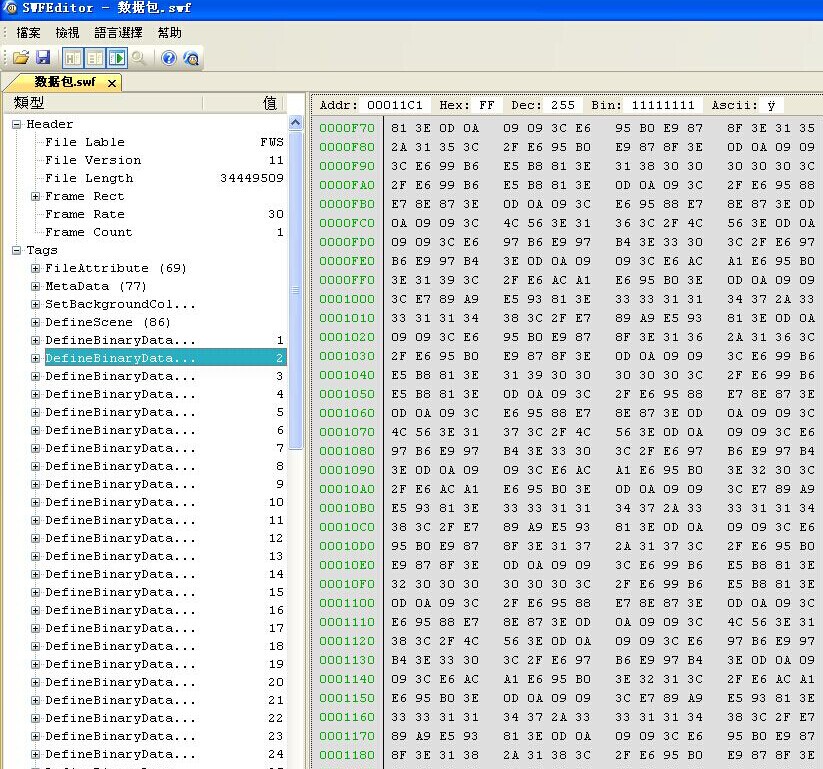Select the Frame Count row
The height and width of the screenshot is (769, 823).
click(x=164, y=232)
